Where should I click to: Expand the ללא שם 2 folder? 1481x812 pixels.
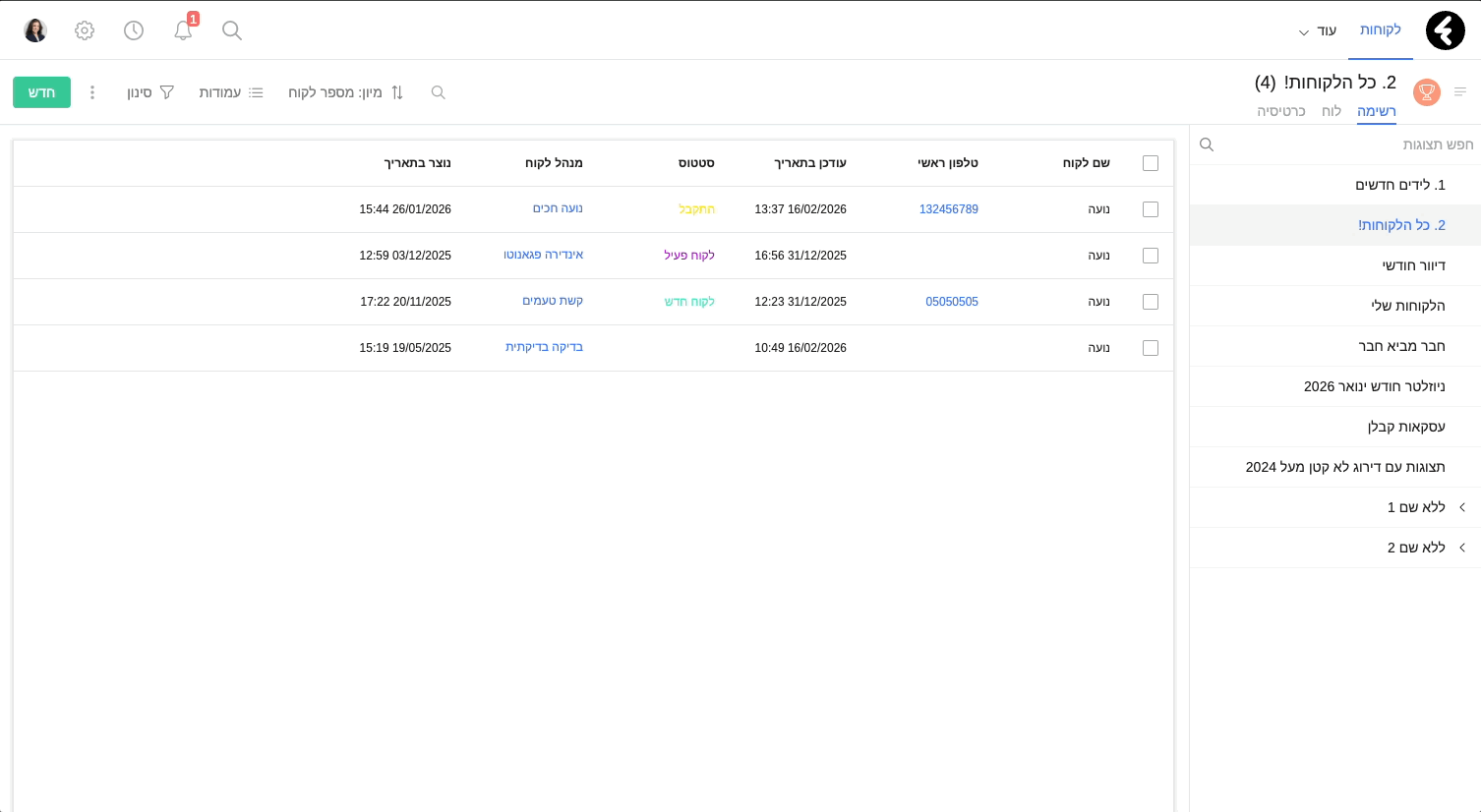(x=1462, y=548)
